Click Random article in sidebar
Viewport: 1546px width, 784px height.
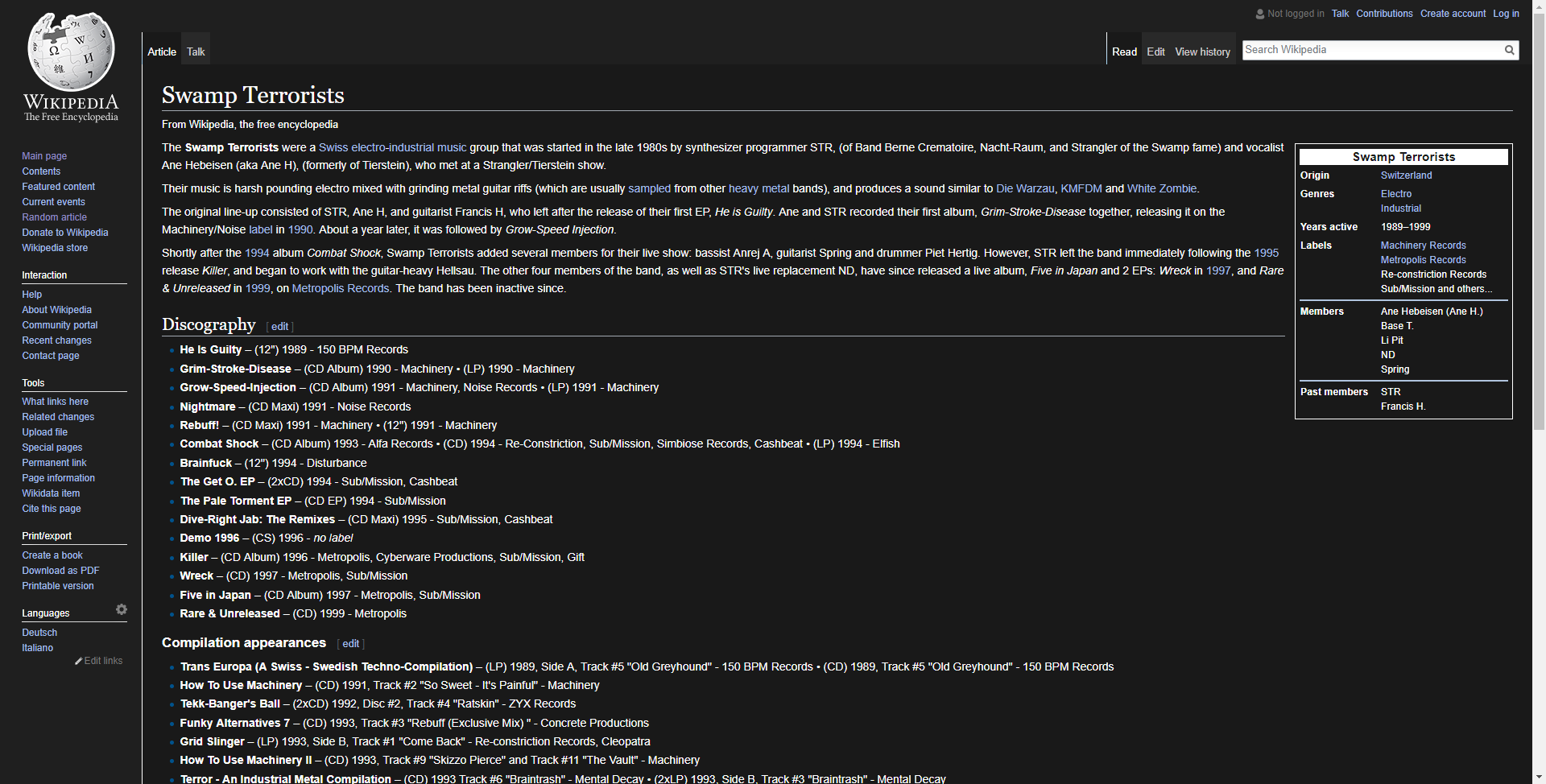point(54,217)
